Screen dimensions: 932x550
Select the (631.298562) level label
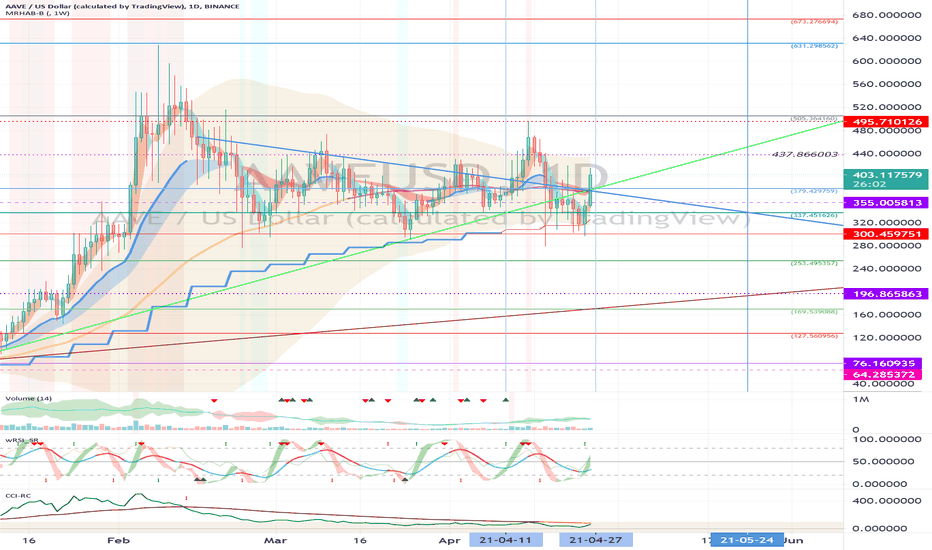814,46
